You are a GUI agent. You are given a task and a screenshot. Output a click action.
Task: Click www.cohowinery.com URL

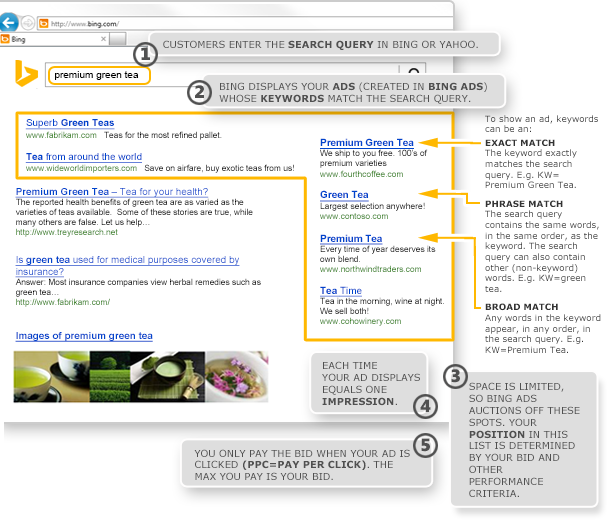pos(360,321)
